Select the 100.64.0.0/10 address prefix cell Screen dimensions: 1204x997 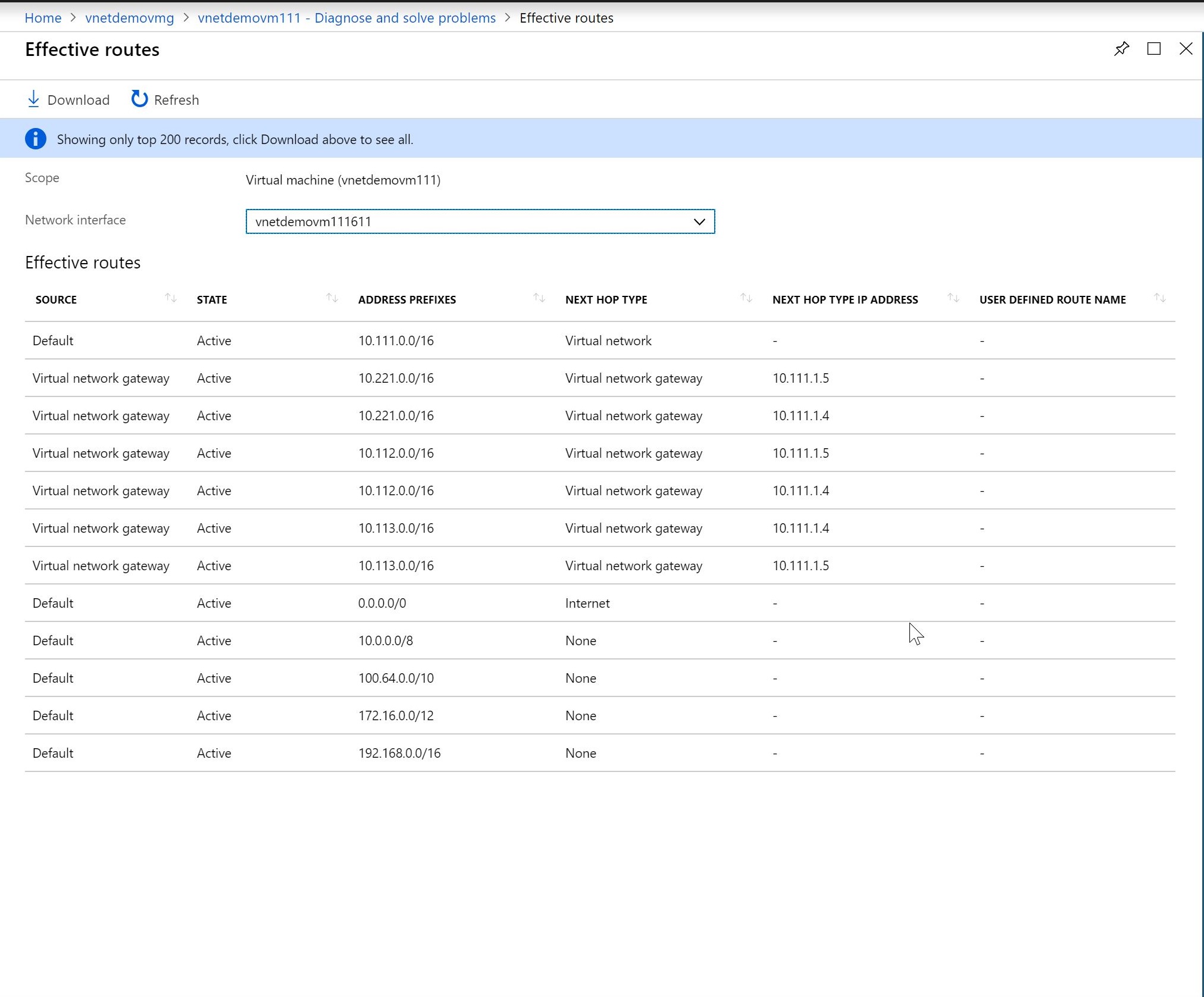(x=396, y=678)
